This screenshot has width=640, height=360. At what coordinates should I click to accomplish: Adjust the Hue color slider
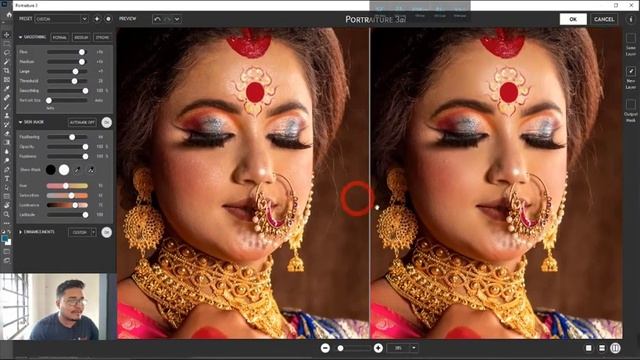(x=67, y=186)
